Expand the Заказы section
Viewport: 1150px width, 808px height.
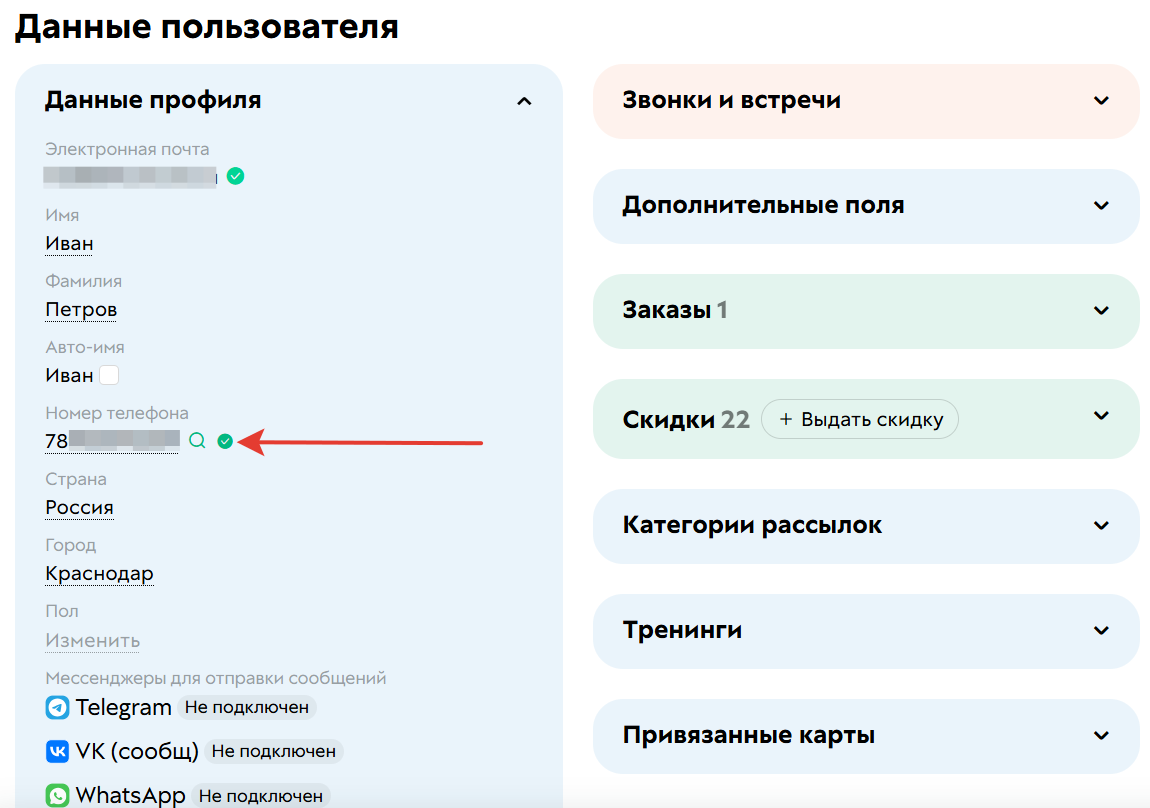1101,311
